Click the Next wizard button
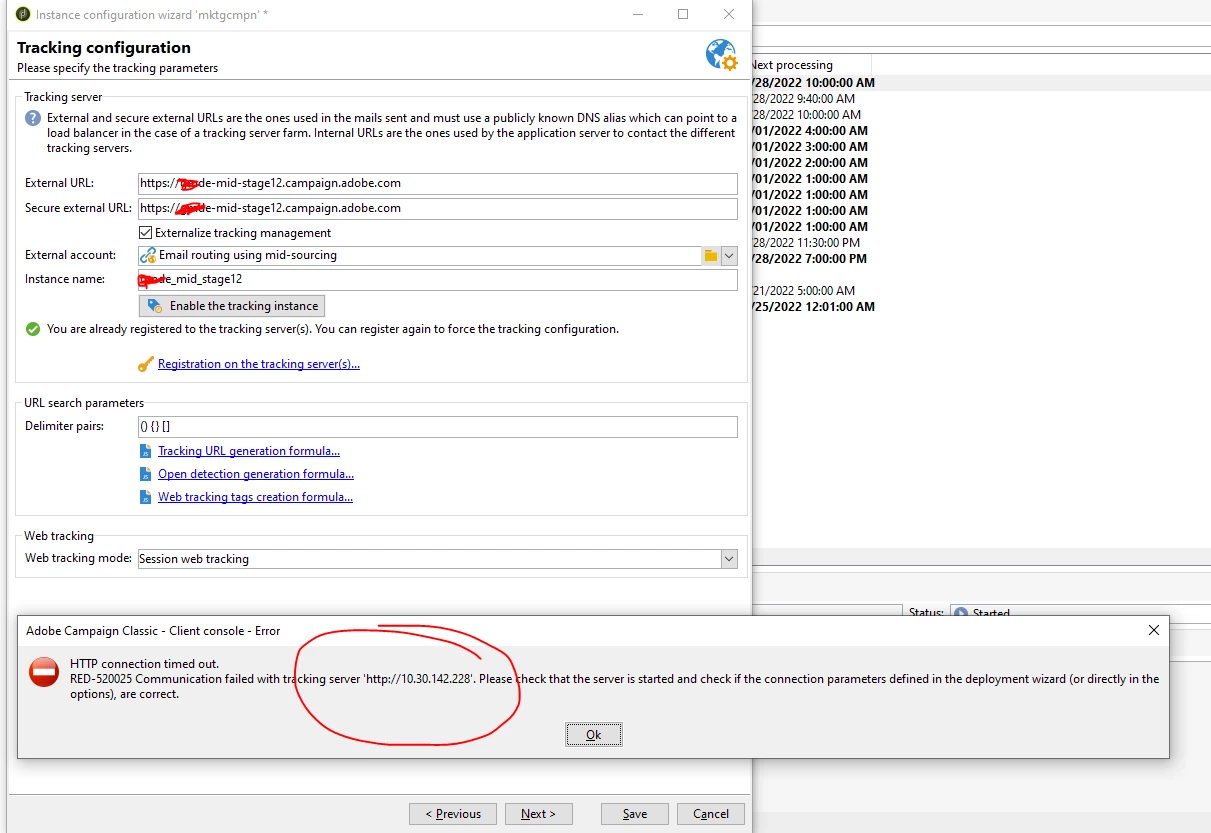The width and height of the screenshot is (1211, 833). [538, 814]
